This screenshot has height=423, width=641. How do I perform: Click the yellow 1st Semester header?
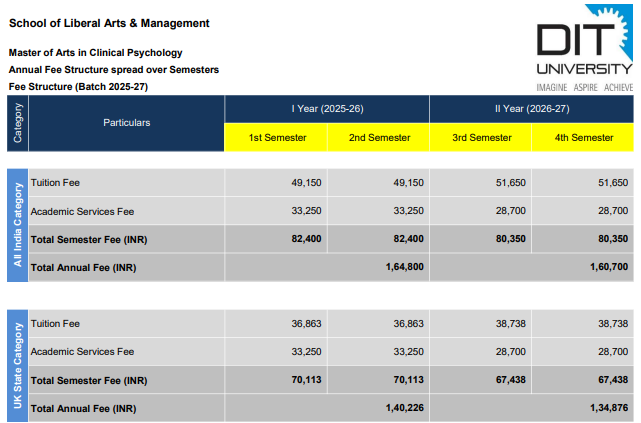click(x=277, y=137)
